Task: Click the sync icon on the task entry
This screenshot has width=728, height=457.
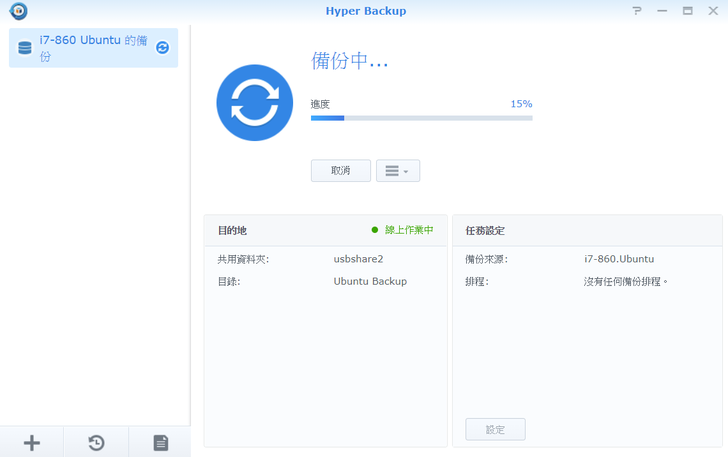Action: point(162,48)
